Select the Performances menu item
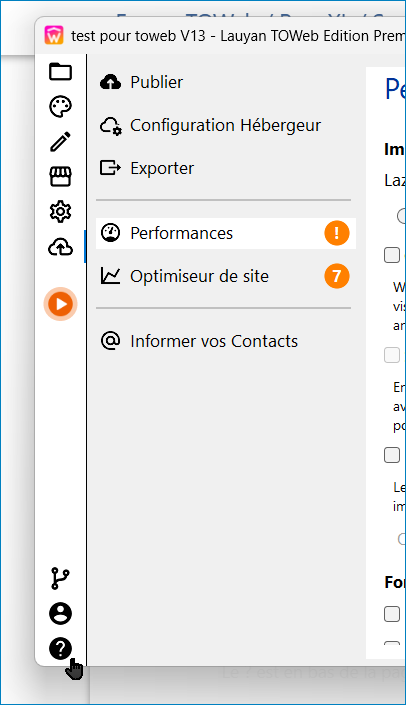 [226, 233]
